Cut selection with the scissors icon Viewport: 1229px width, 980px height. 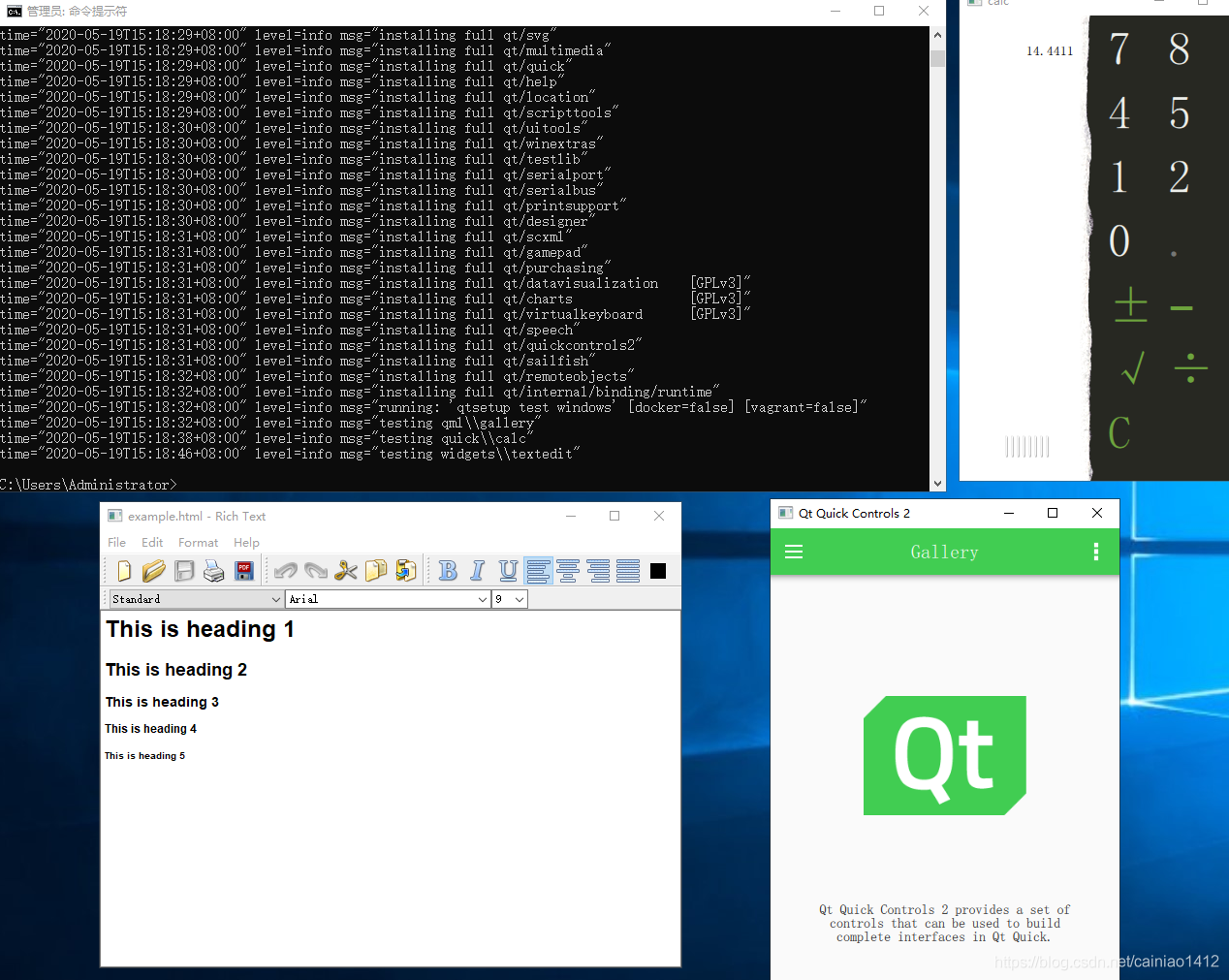click(346, 571)
